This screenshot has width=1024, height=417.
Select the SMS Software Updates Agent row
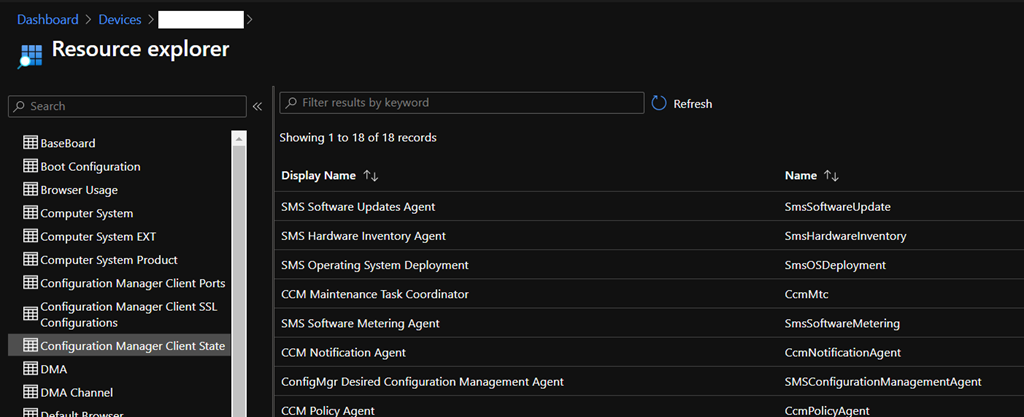(x=358, y=207)
